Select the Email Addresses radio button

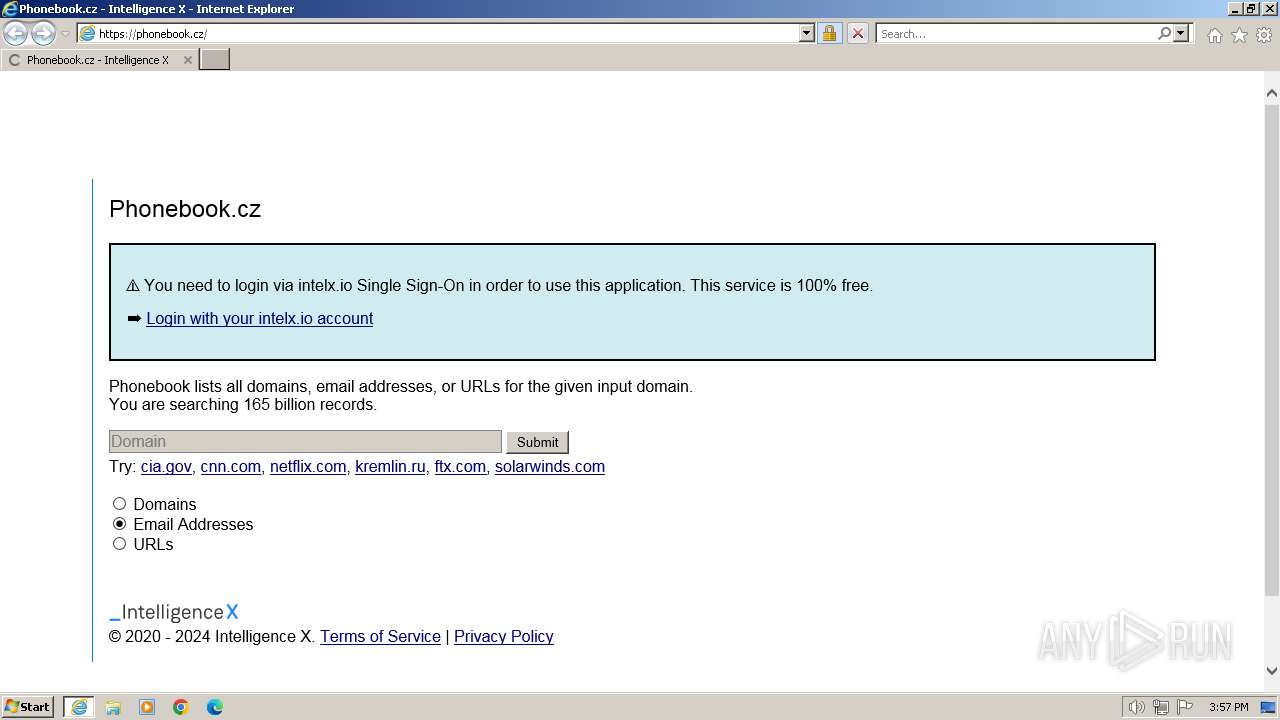pos(119,524)
